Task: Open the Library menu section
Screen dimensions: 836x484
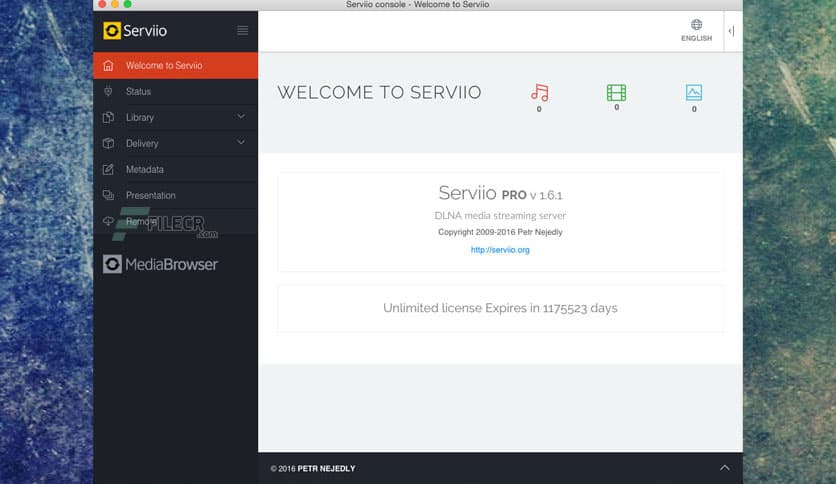Action: (x=175, y=117)
